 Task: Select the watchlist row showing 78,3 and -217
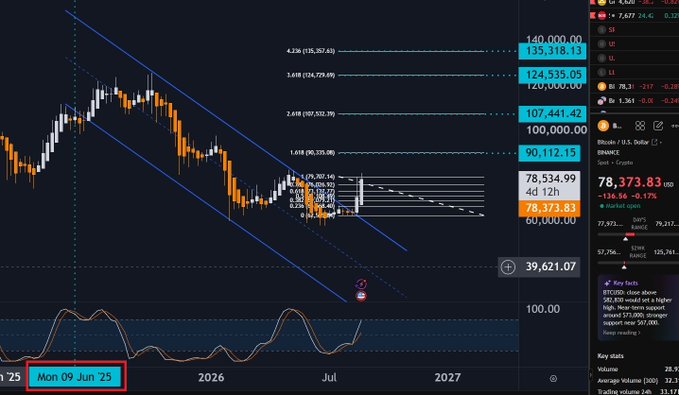(x=635, y=87)
